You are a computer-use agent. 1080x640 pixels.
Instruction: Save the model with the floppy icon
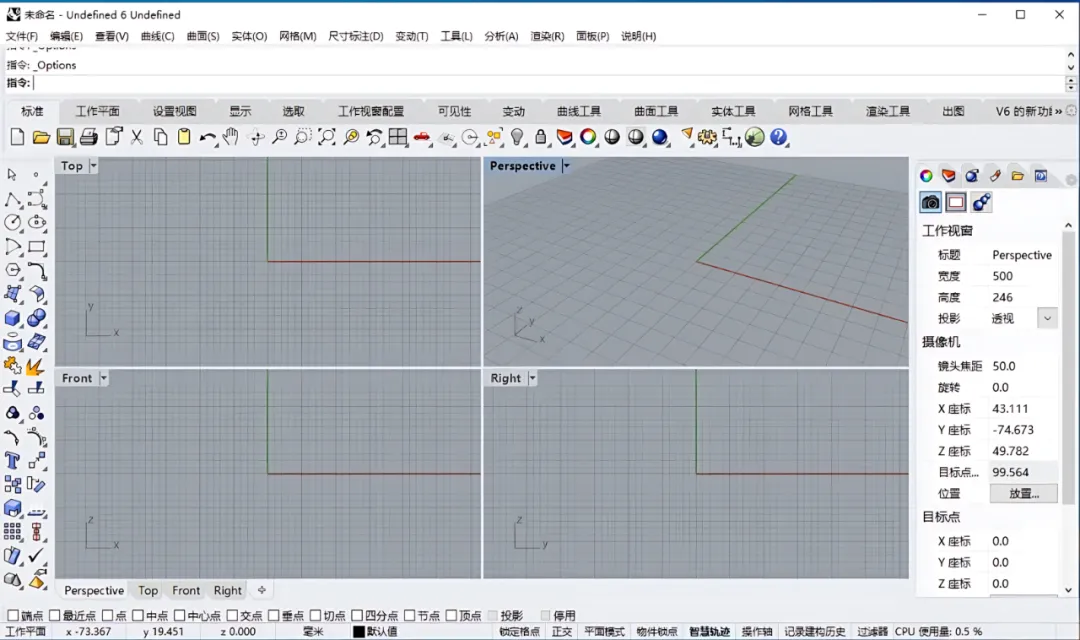click(x=65, y=137)
